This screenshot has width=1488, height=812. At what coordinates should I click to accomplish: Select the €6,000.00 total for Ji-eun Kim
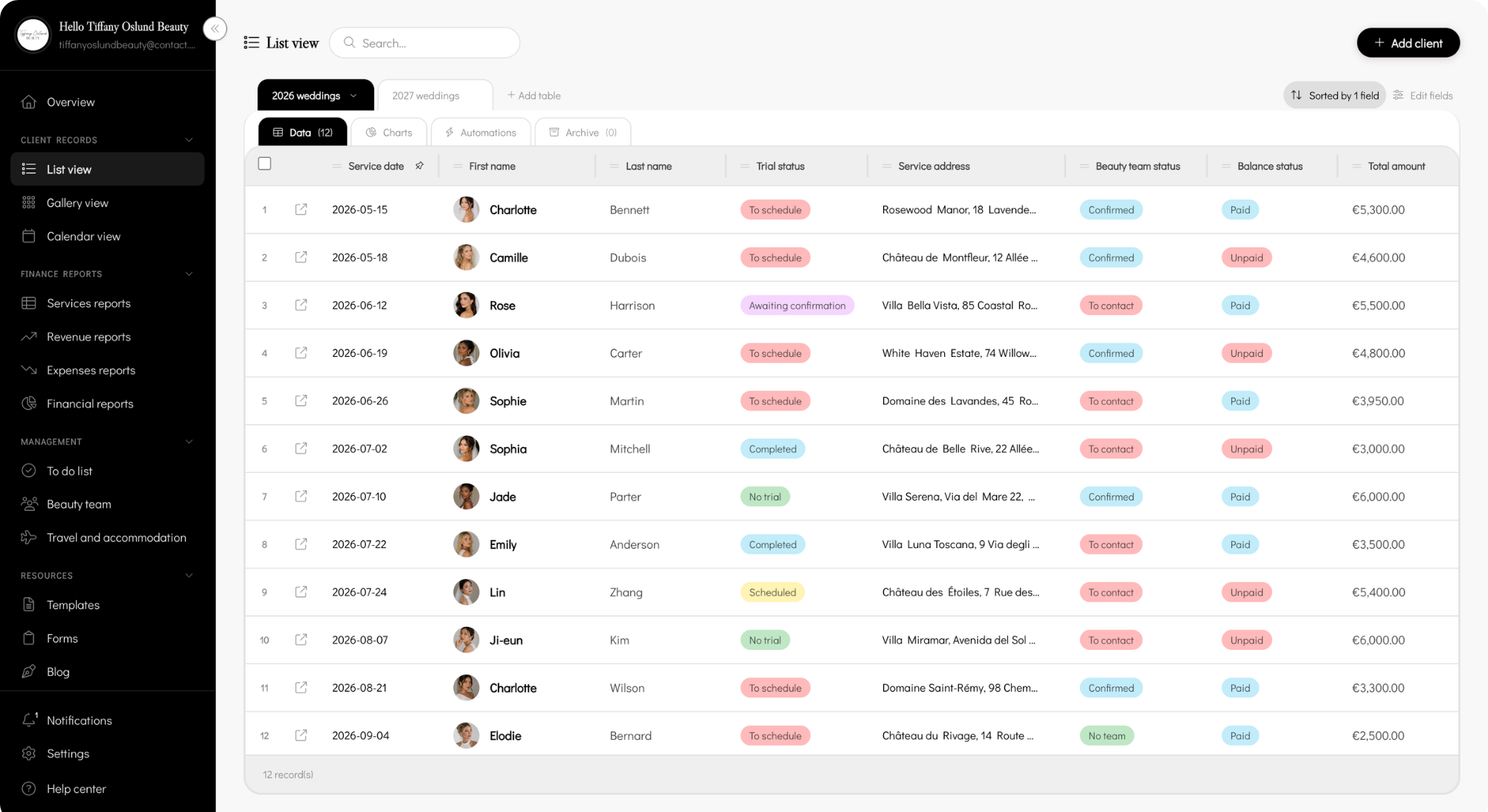(x=1378, y=639)
